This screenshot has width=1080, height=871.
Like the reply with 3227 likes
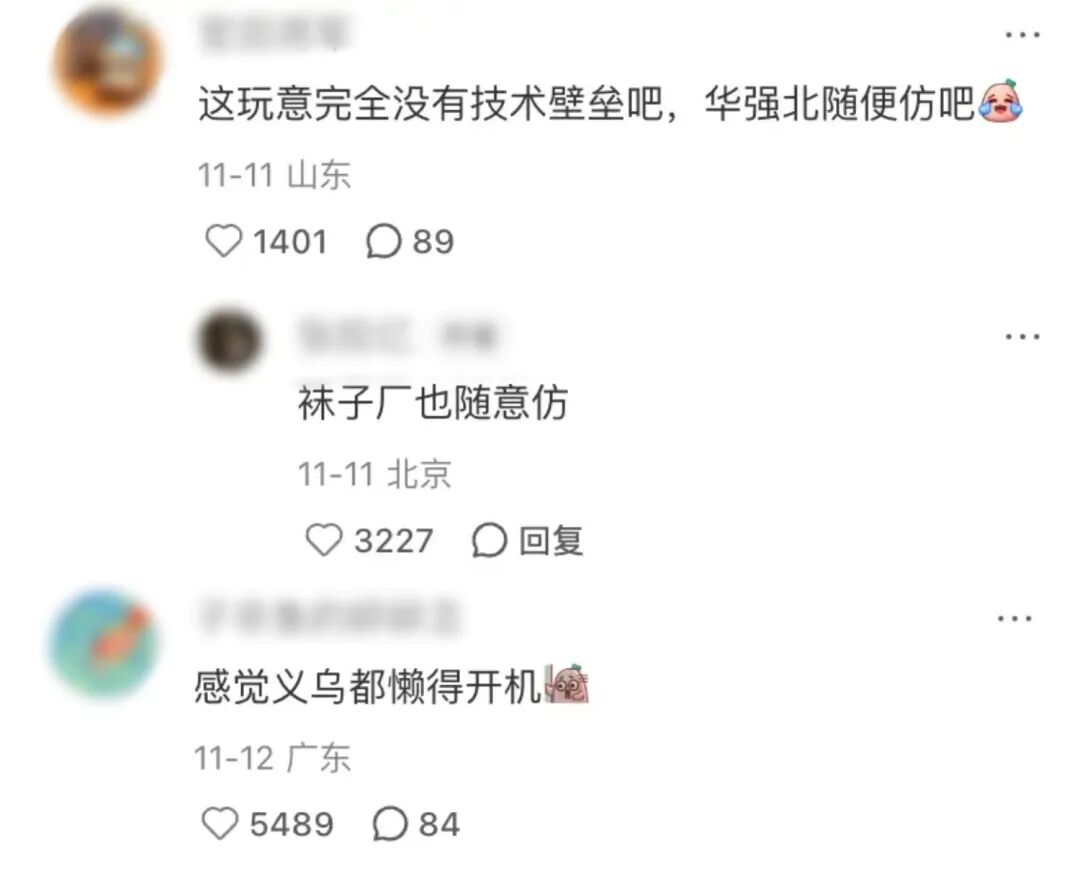[x=324, y=540]
